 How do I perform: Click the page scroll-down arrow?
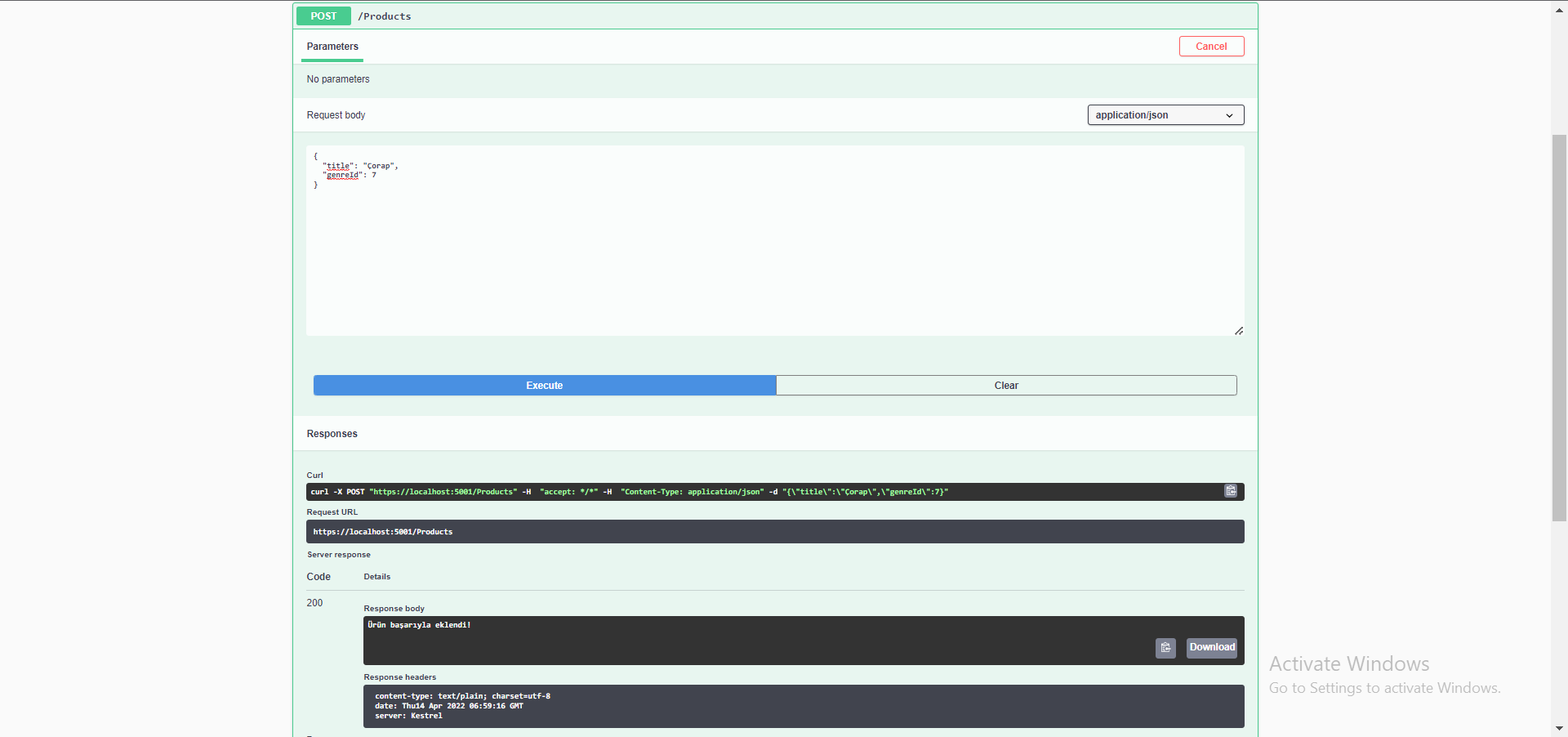pyautogui.click(x=1559, y=728)
